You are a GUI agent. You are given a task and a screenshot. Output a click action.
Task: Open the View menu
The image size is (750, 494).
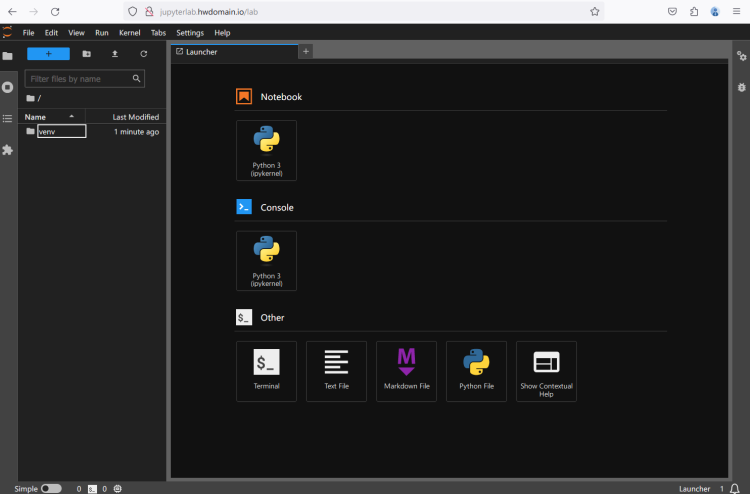pos(76,33)
